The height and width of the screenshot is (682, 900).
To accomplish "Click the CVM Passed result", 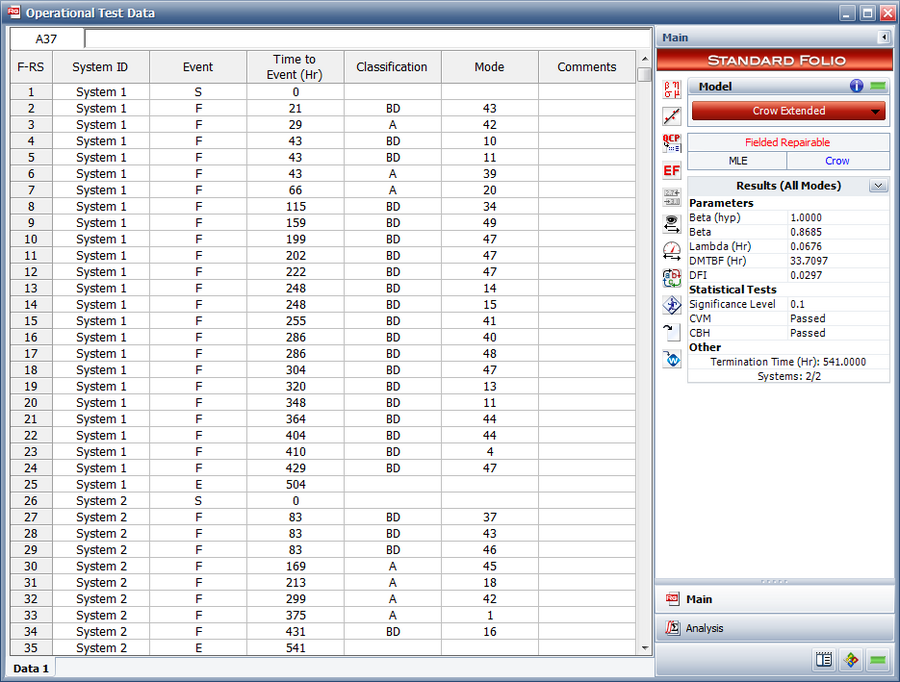I will tap(808, 319).
